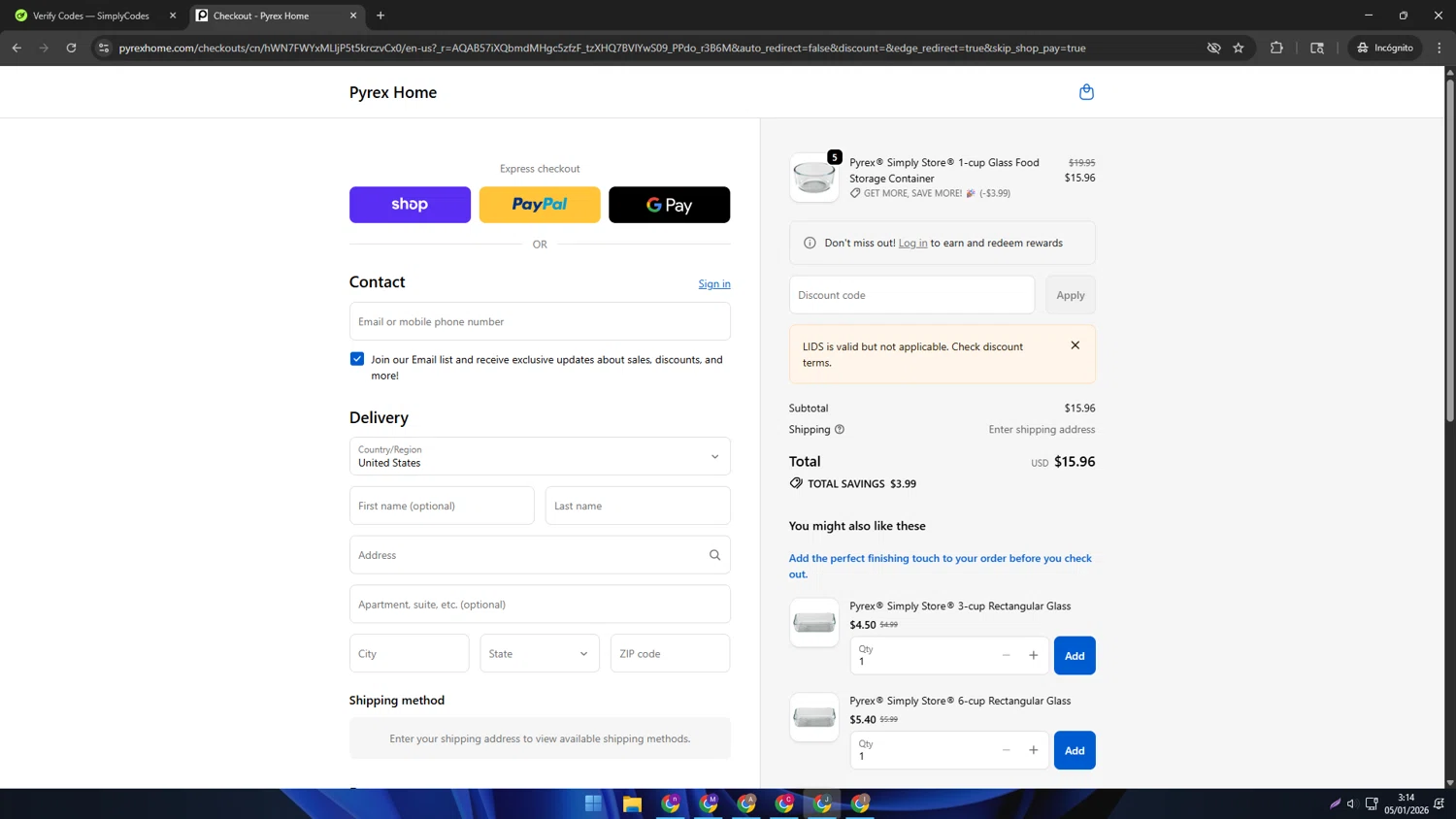Click the volume icon in system tray

pos(1350,803)
